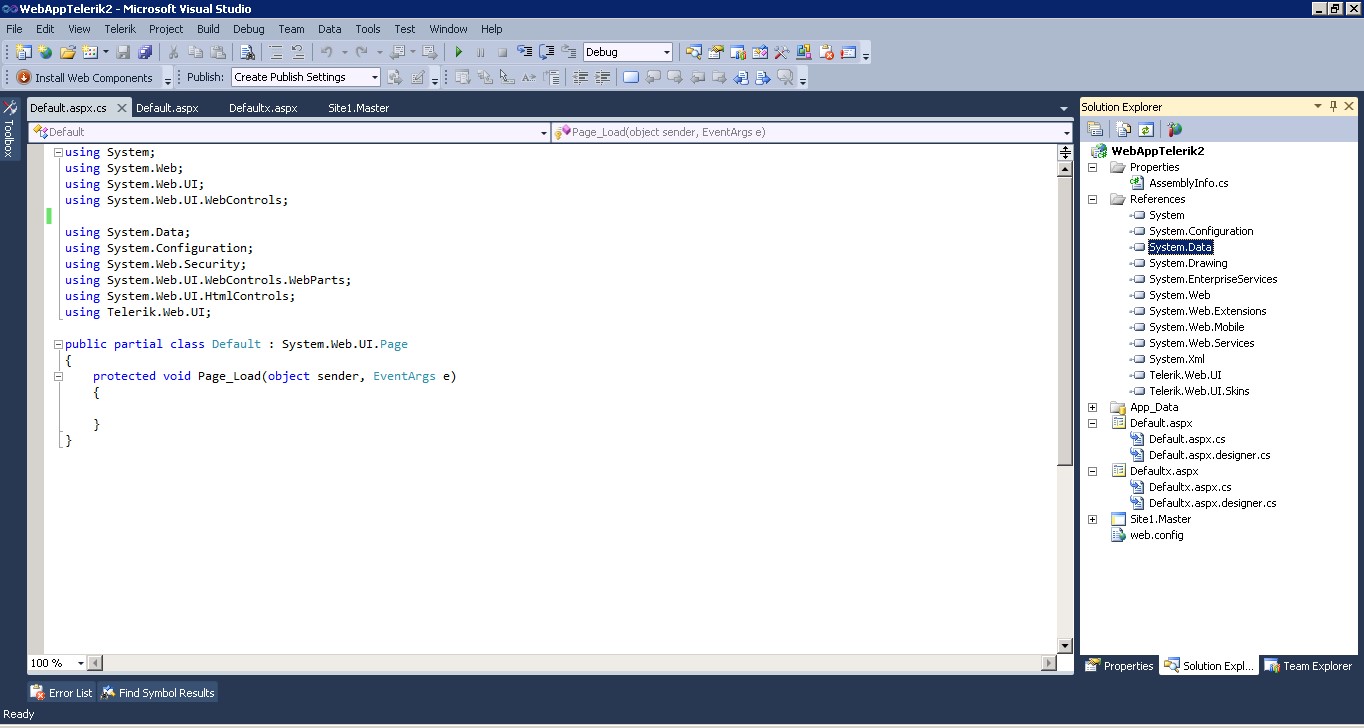Image resolution: width=1364 pixels, height=728 pixels.
Task: Collapse the References folder node
Action: (1092, 199)
